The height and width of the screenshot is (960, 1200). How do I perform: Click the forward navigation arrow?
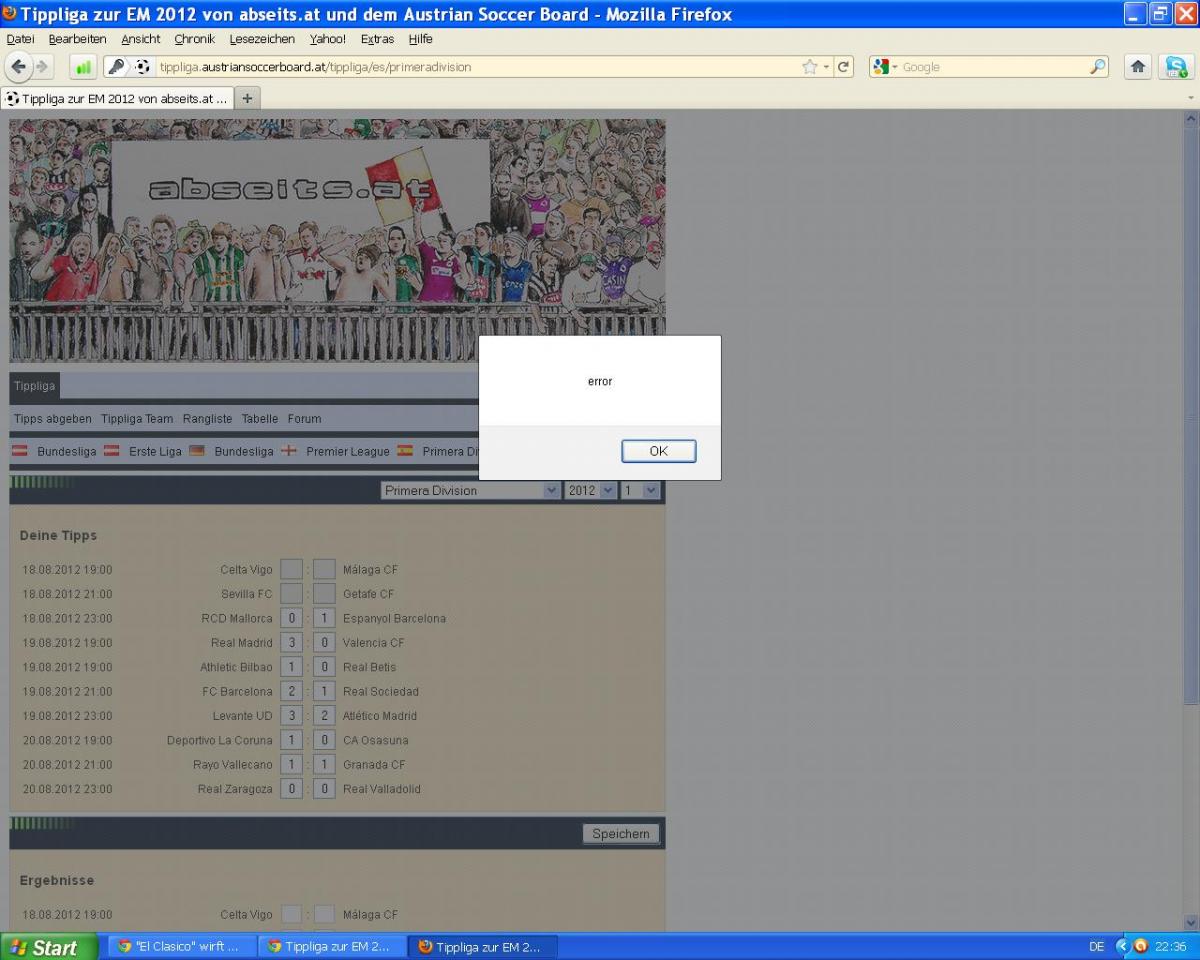[42, 67]
